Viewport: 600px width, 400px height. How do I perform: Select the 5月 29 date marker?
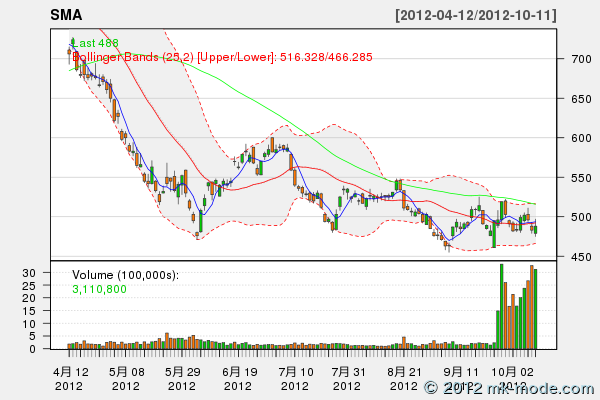tap(181, 371)
